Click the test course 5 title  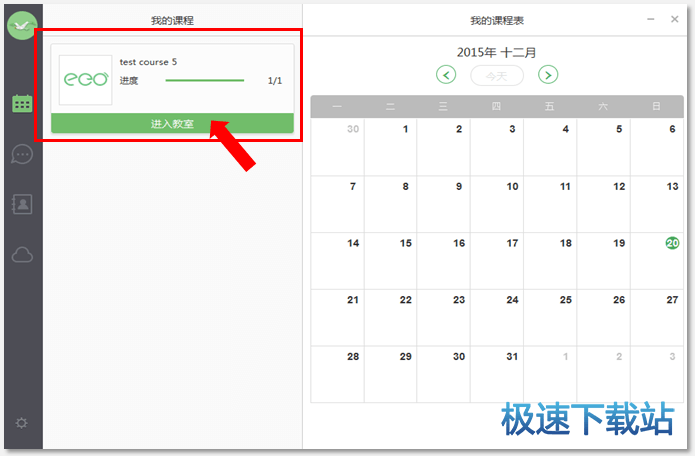[148, 62]
